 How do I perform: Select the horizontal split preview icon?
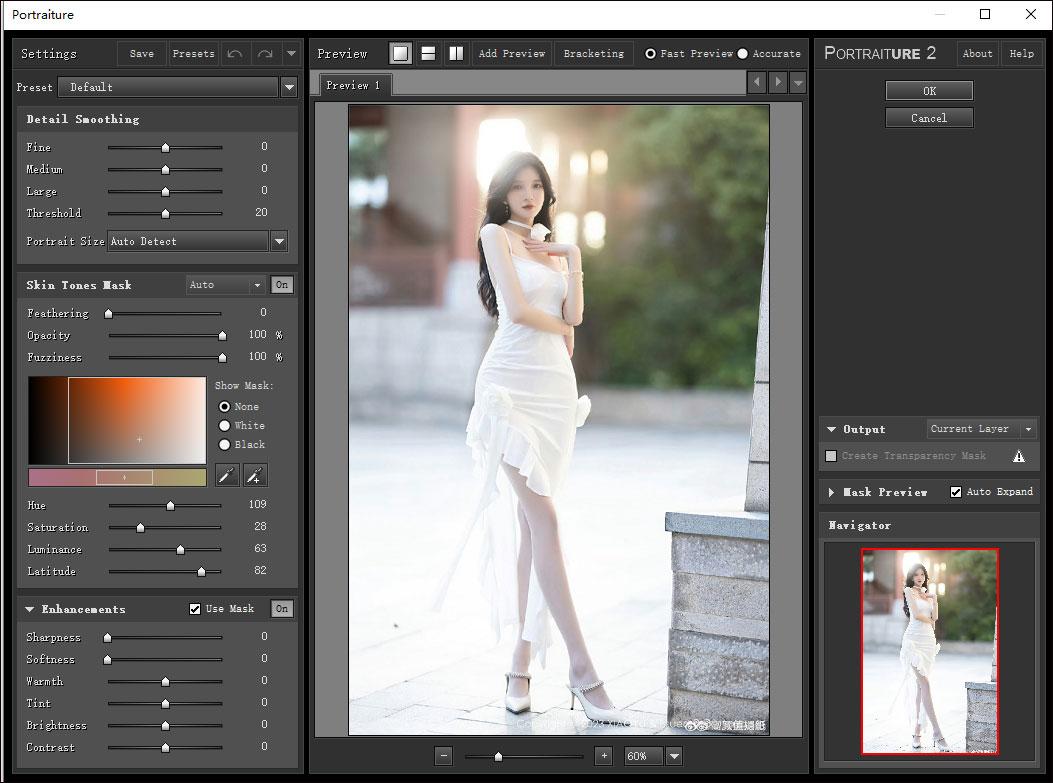click(x=427, y=53)
